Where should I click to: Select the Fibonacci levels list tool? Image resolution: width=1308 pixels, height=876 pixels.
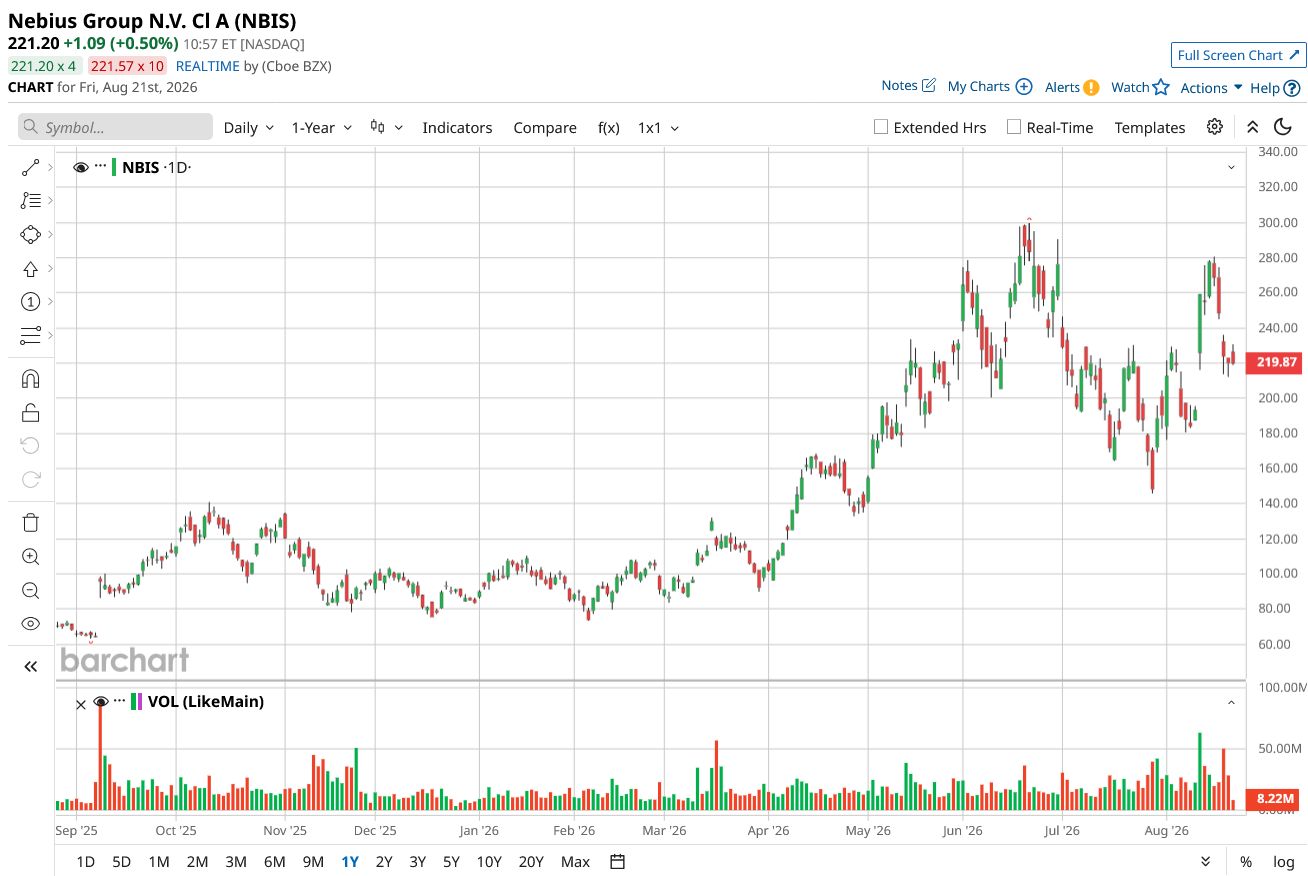(x=30, y=200)
